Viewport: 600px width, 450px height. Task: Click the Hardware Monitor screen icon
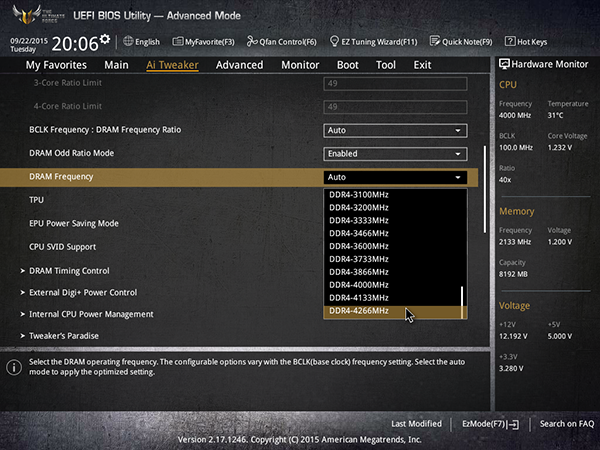504,64
